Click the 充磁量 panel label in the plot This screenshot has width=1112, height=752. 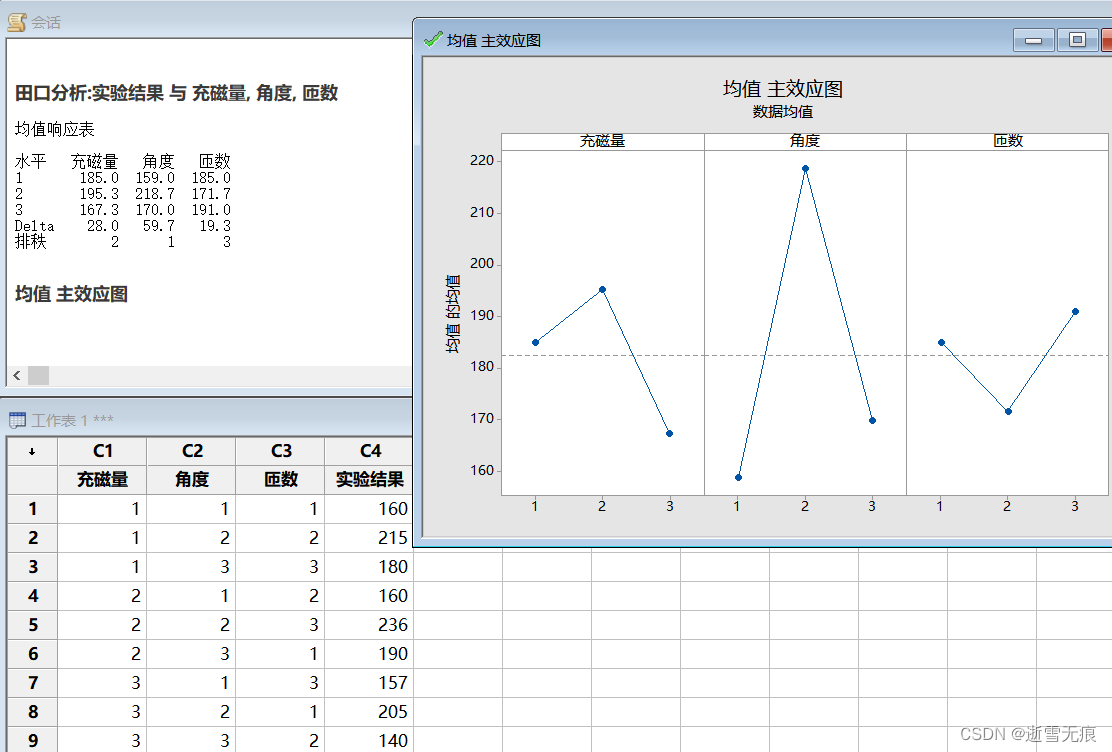point(603,141)
